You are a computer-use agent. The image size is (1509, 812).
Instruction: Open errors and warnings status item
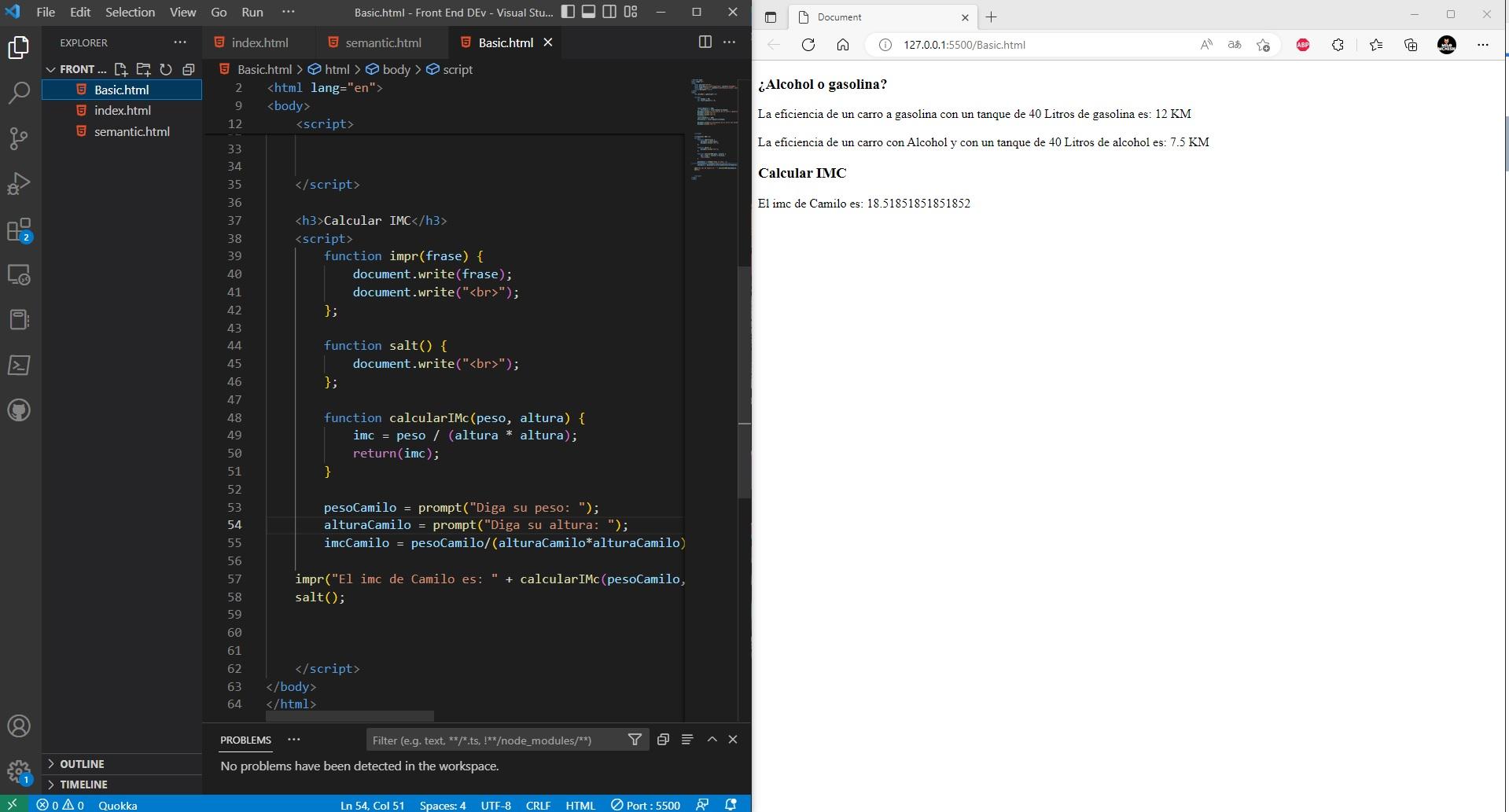click(61, 805)
